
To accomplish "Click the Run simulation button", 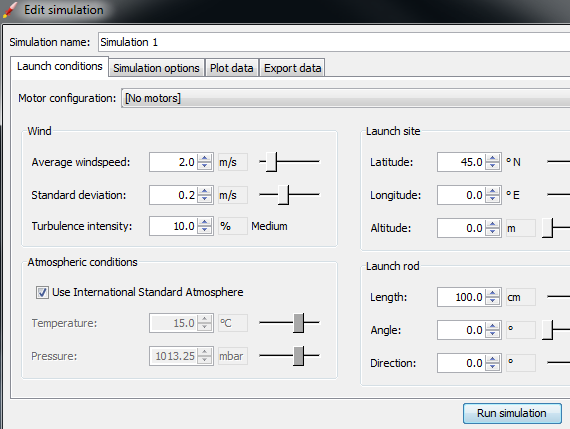I will pos(512,413).
